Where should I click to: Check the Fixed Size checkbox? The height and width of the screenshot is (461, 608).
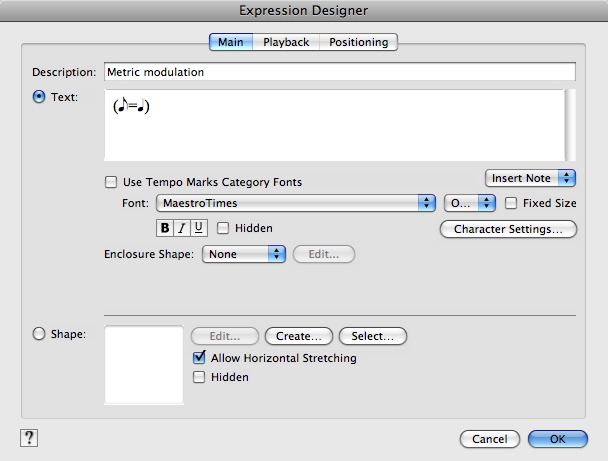click(x=511, y=203)
